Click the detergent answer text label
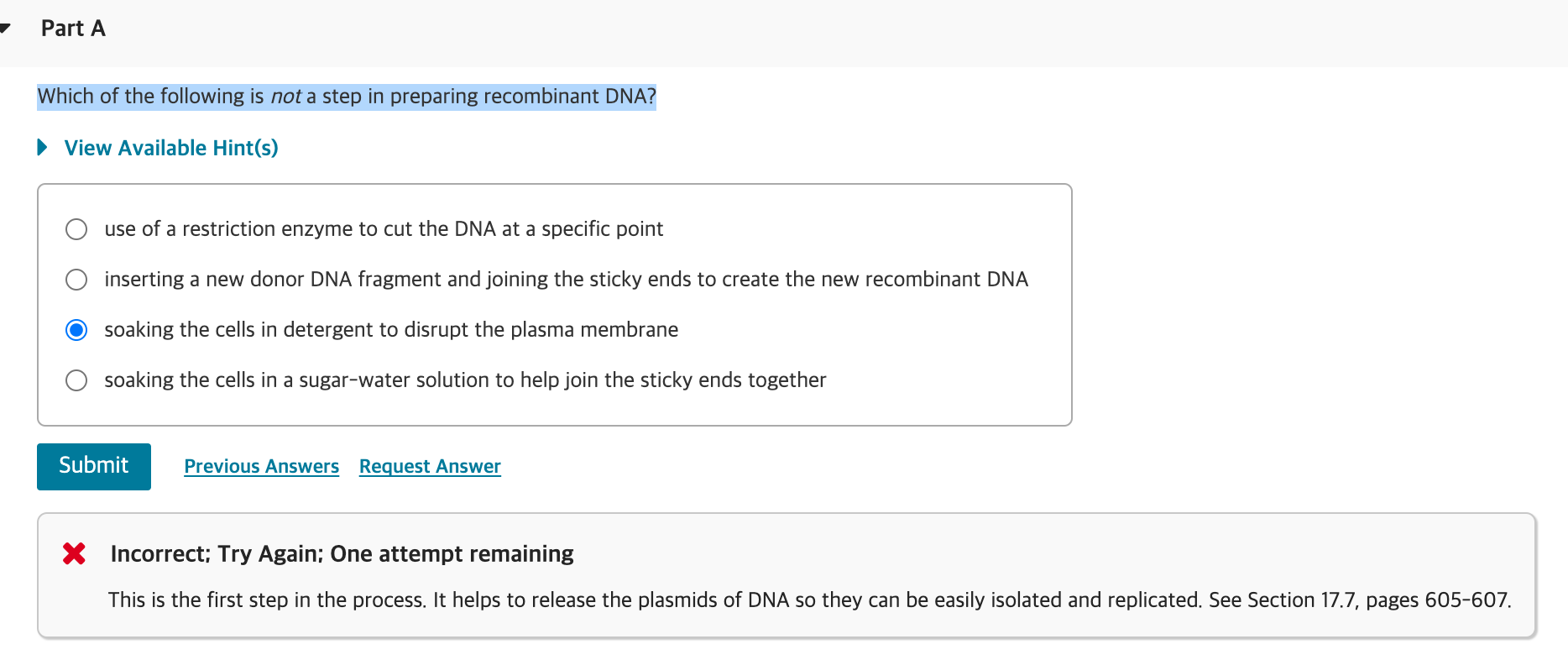The width and height of the screenshot is (1568, 660). (391, 330)
